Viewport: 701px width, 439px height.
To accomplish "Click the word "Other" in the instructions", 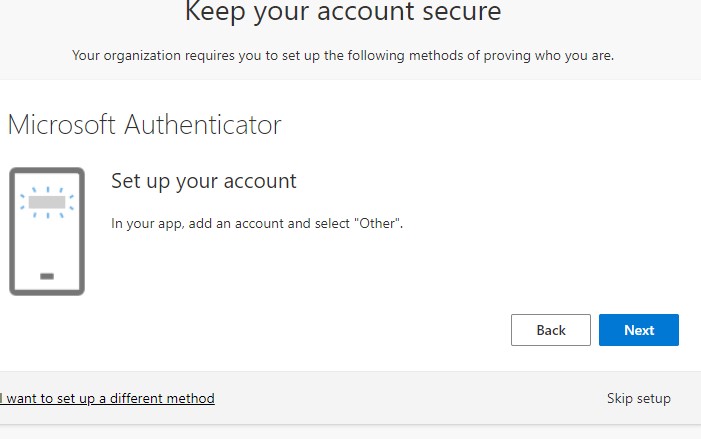I will pos(378,223).
